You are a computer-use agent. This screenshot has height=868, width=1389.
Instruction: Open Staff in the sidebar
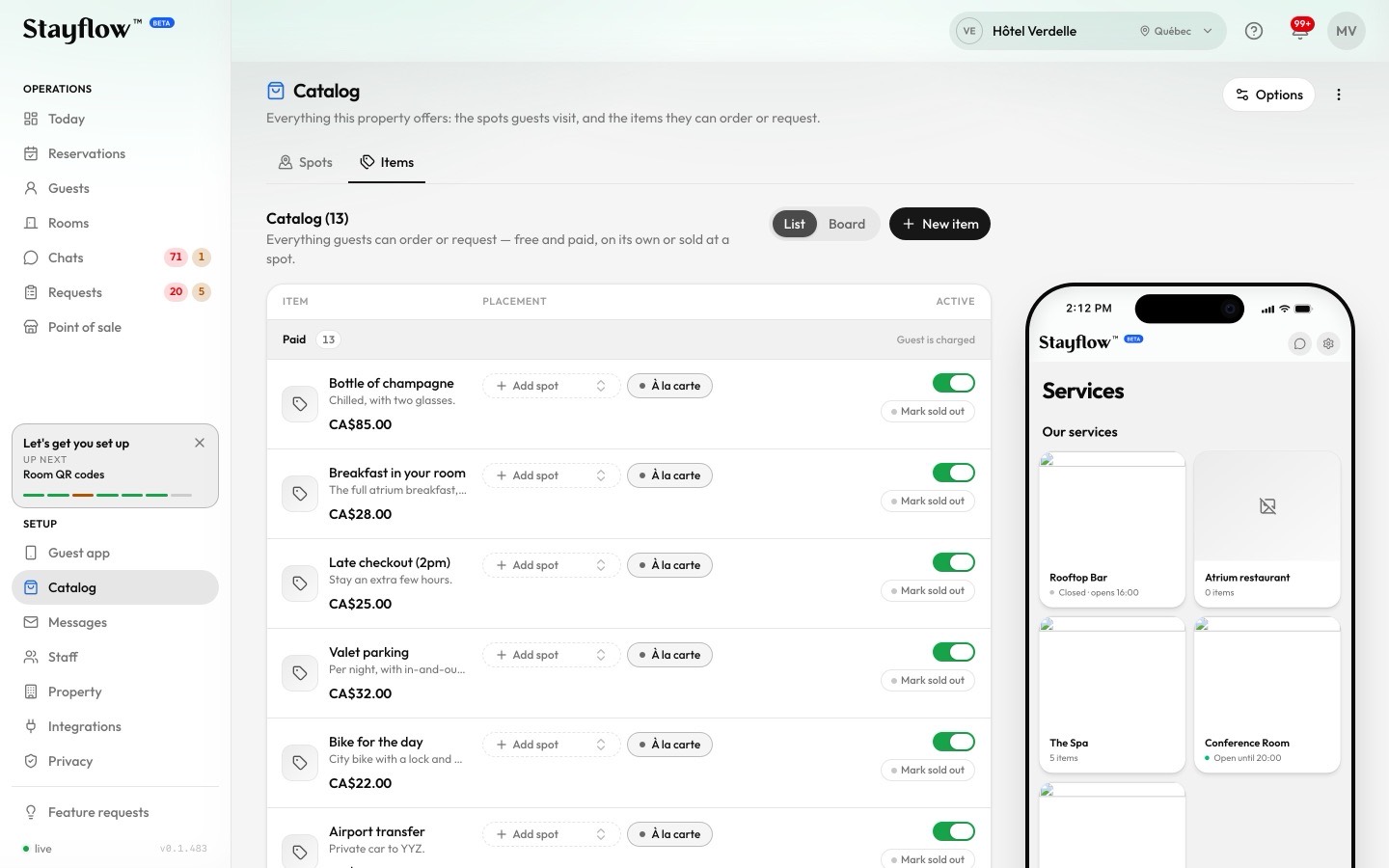pyautogui.click(x=115, y=657)
